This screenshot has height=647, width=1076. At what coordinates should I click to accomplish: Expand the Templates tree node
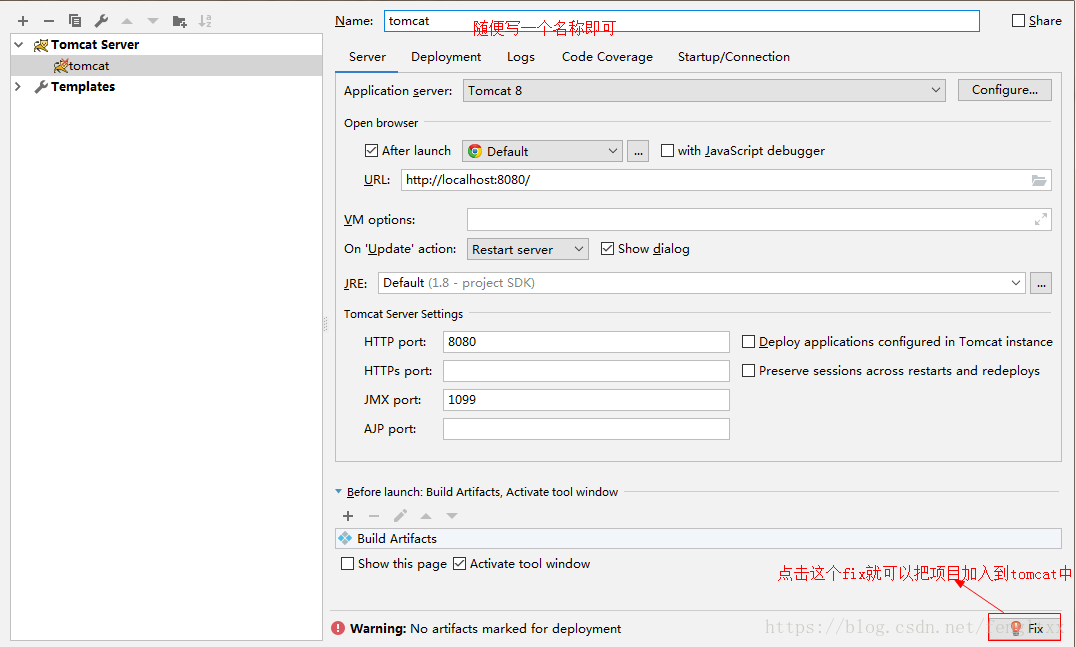coord(19,86)
